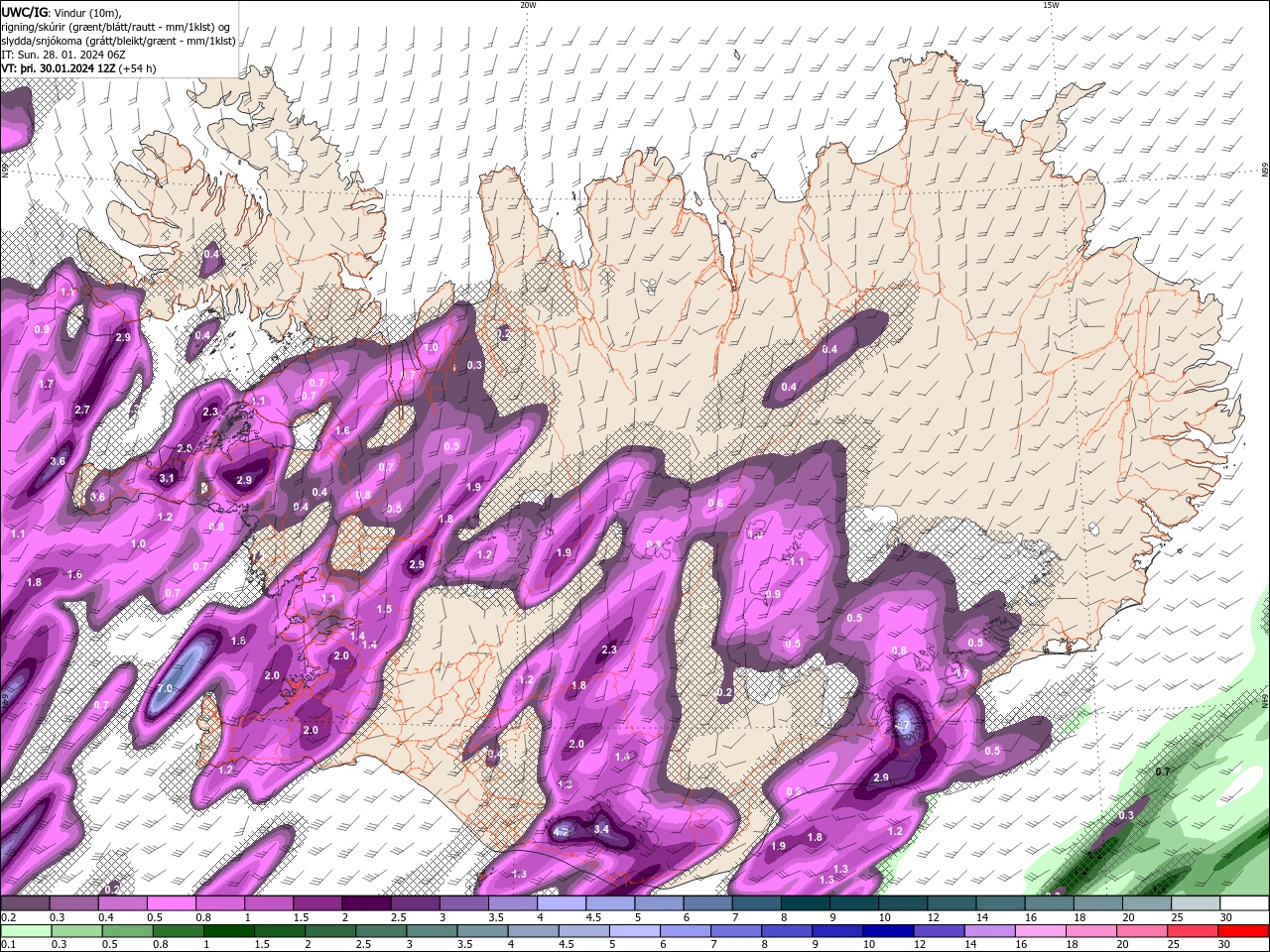Click the 'IT: Sun. 28. 01. 2024 06Z' line

[64, 55]
